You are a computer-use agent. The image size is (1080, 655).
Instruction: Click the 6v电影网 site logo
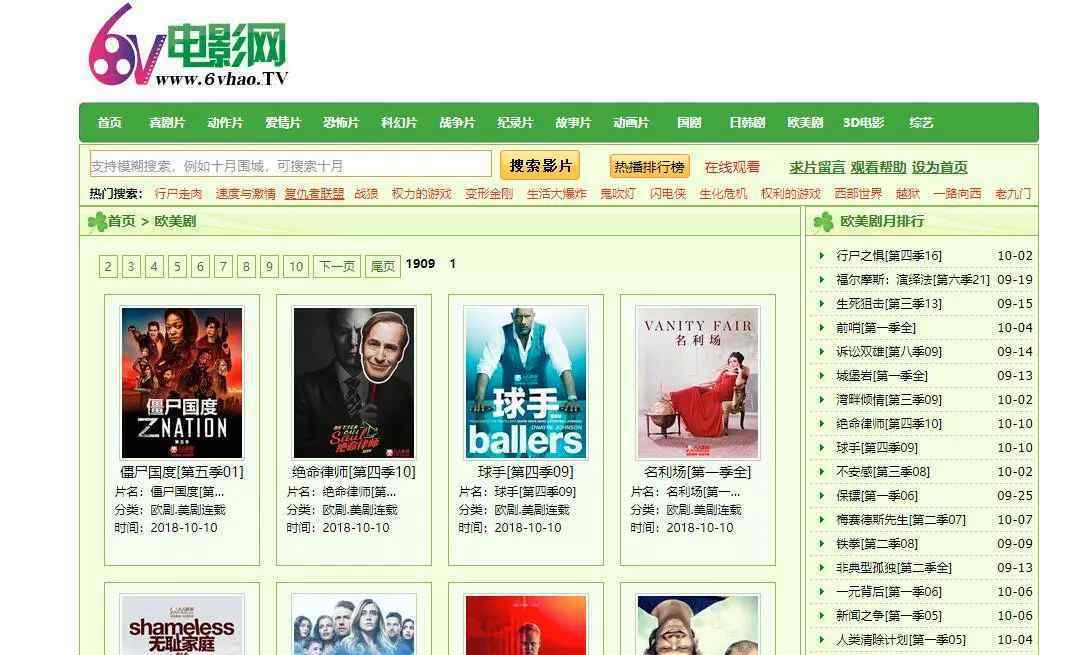tap(188, 46)
